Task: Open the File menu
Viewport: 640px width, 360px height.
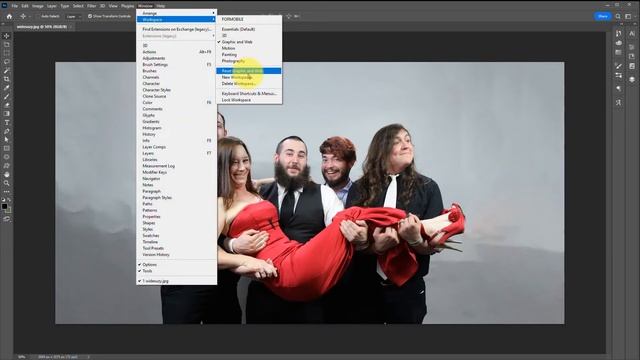Action: (x=15, y=6)
